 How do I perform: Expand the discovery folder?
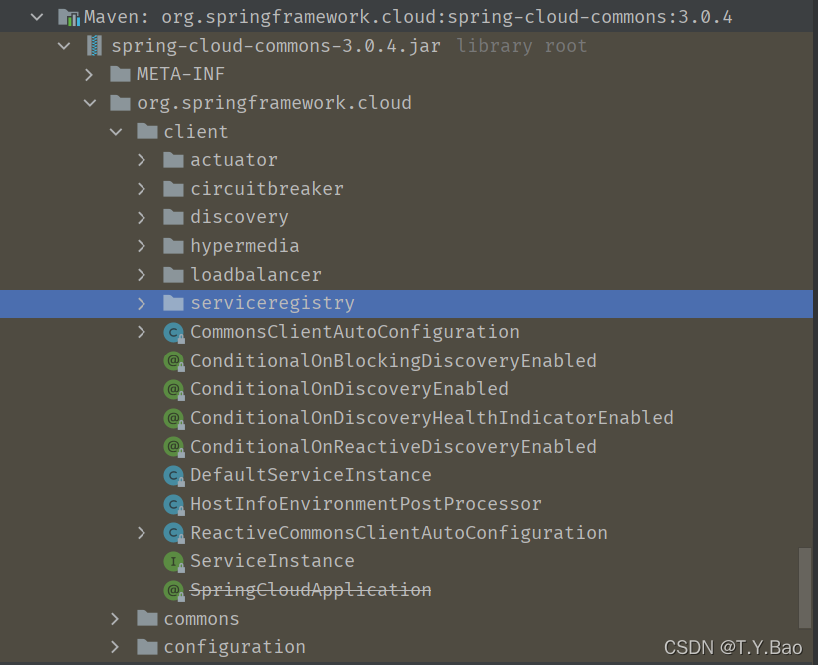pyautogui.click(x=141, y=217)
